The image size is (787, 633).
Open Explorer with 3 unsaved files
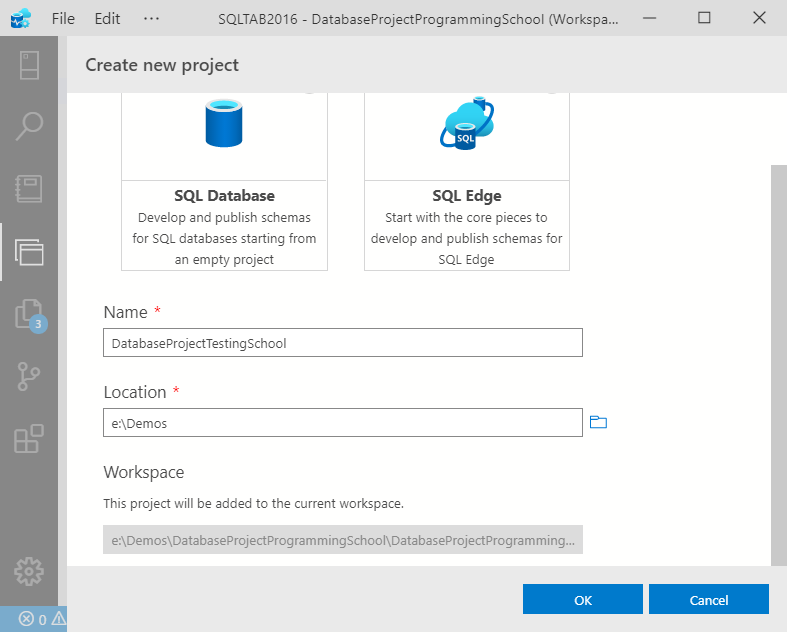(29, 314)
